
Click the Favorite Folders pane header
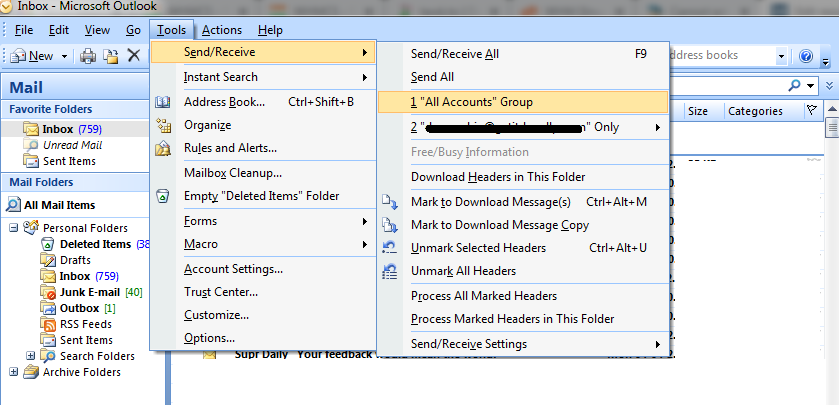75,109
